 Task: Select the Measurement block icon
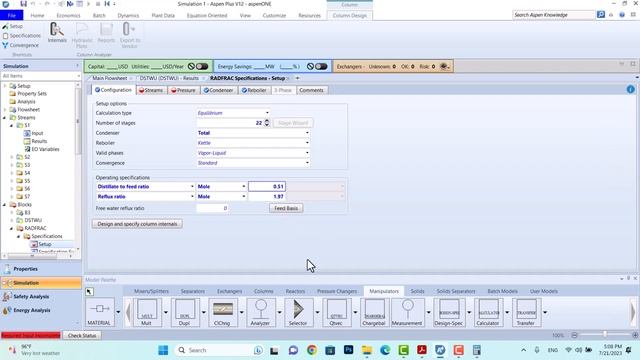(x=407, y=312)
